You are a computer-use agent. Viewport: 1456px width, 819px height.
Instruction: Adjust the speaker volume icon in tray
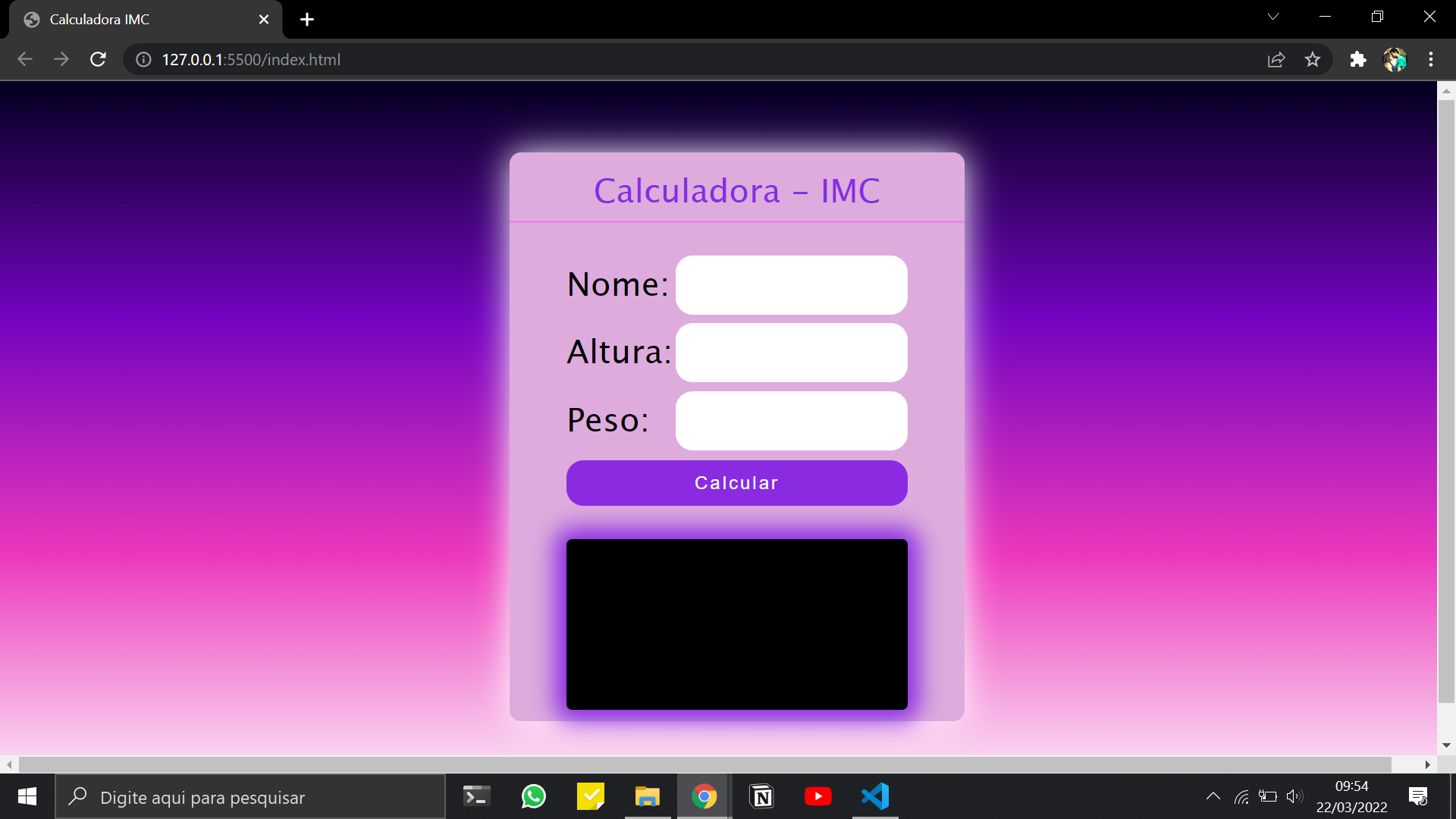tap(1294, 796)
